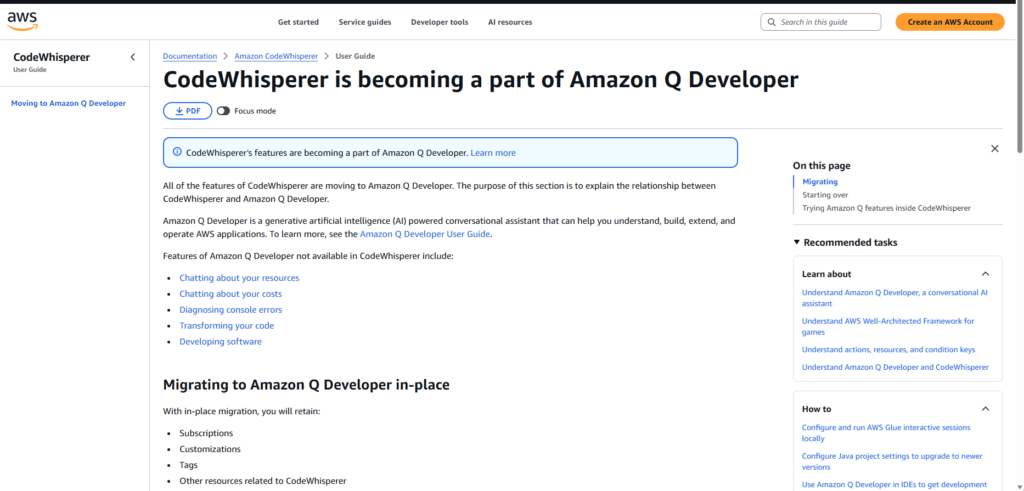Open AI resources in top navigation
Viewport: 1024px width, 491px height.
510,22
